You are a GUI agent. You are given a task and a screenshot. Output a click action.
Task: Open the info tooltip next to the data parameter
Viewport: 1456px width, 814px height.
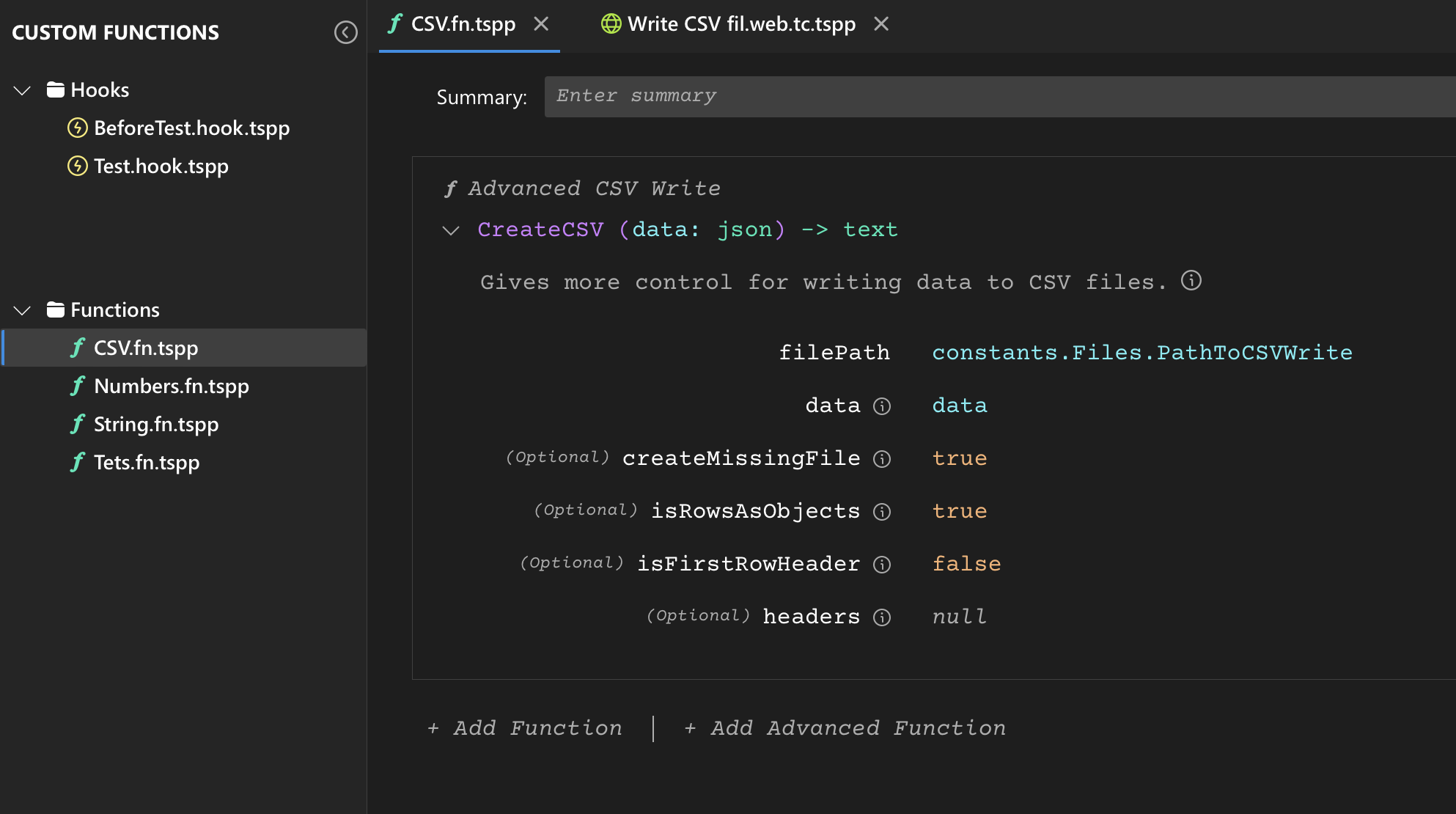[x=883, y=406]
